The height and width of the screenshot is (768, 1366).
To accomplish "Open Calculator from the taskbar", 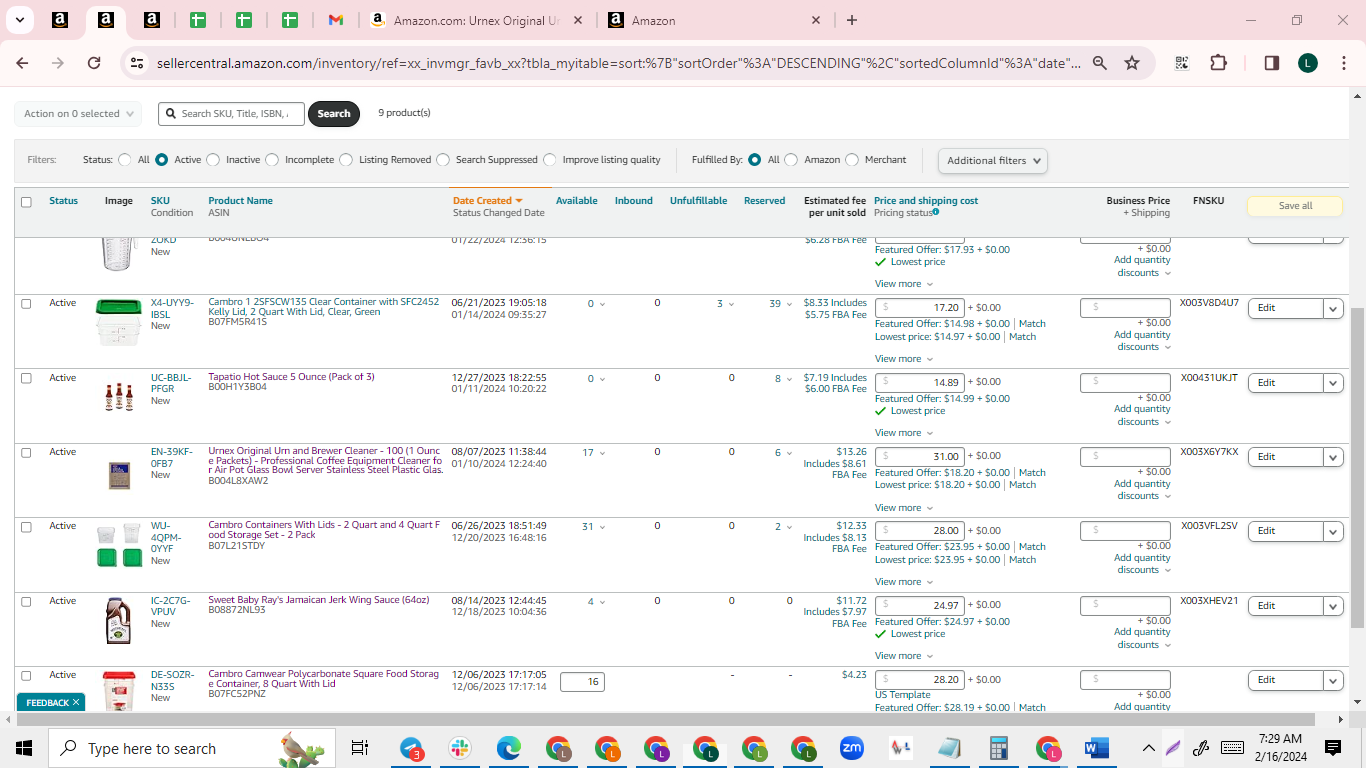I will (x=998, y=748).
